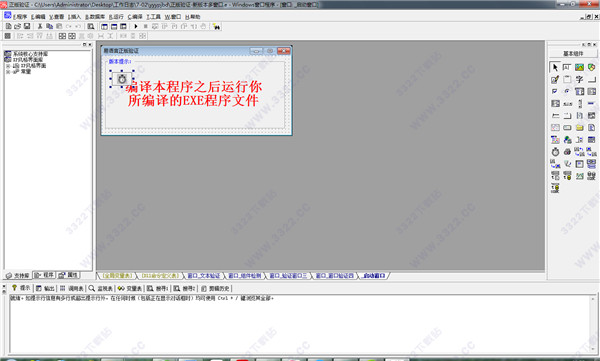Open the 编辑 (Edit) menu

click(38, 17)
